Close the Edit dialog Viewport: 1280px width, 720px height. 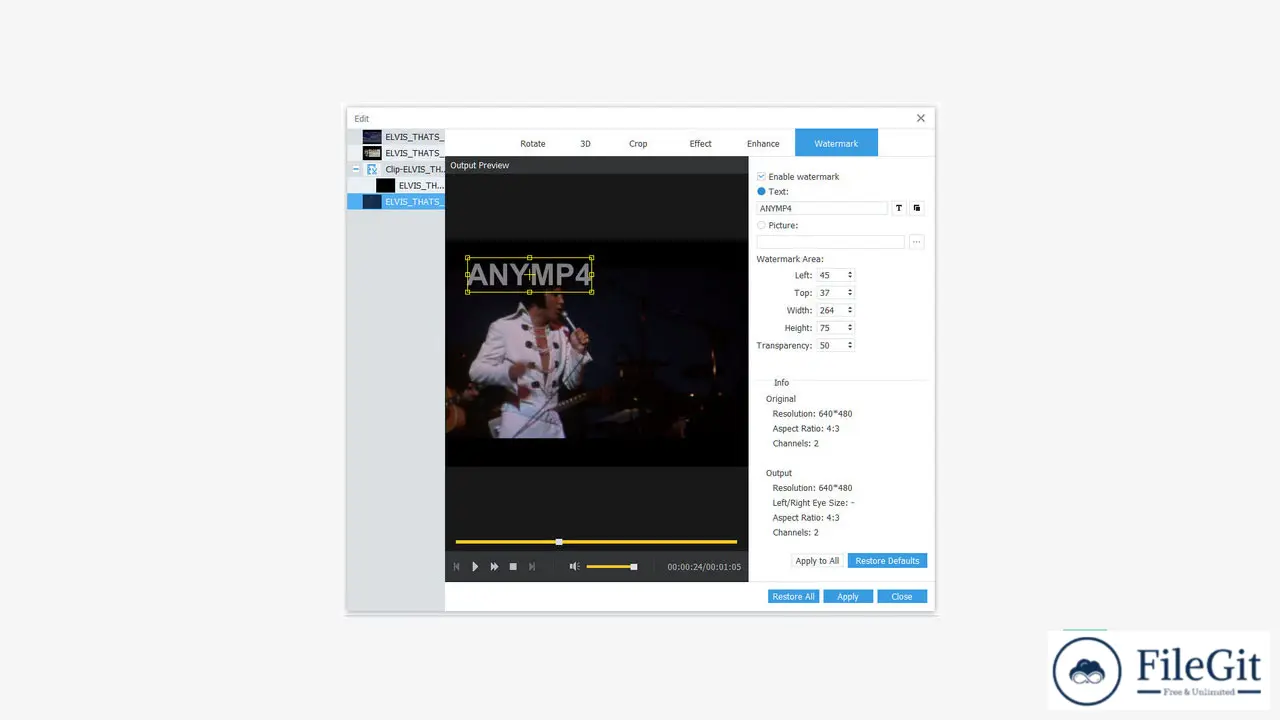921,118
